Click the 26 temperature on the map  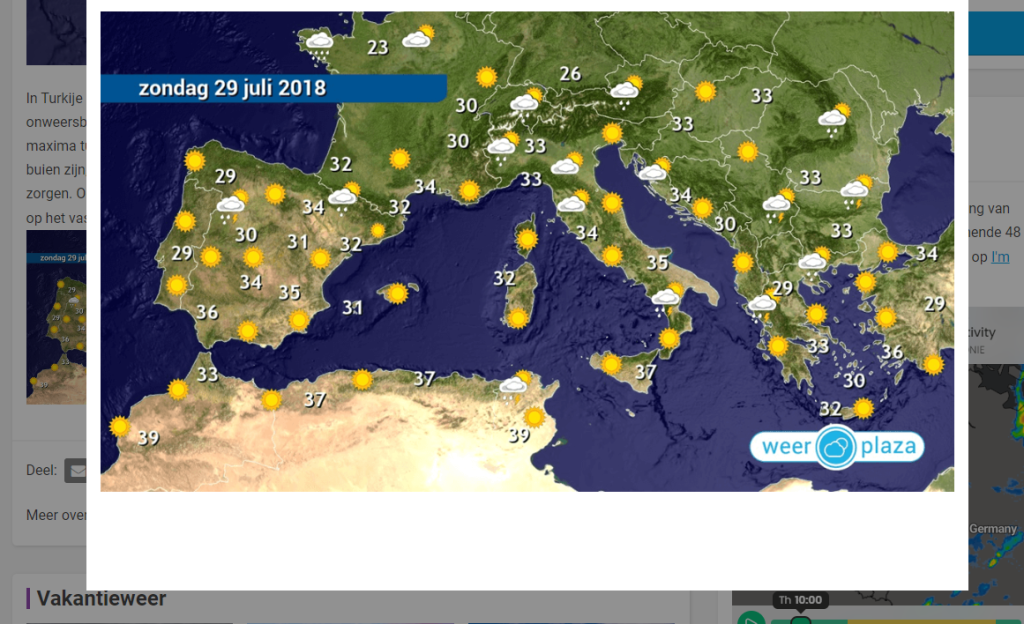(570, 74)
